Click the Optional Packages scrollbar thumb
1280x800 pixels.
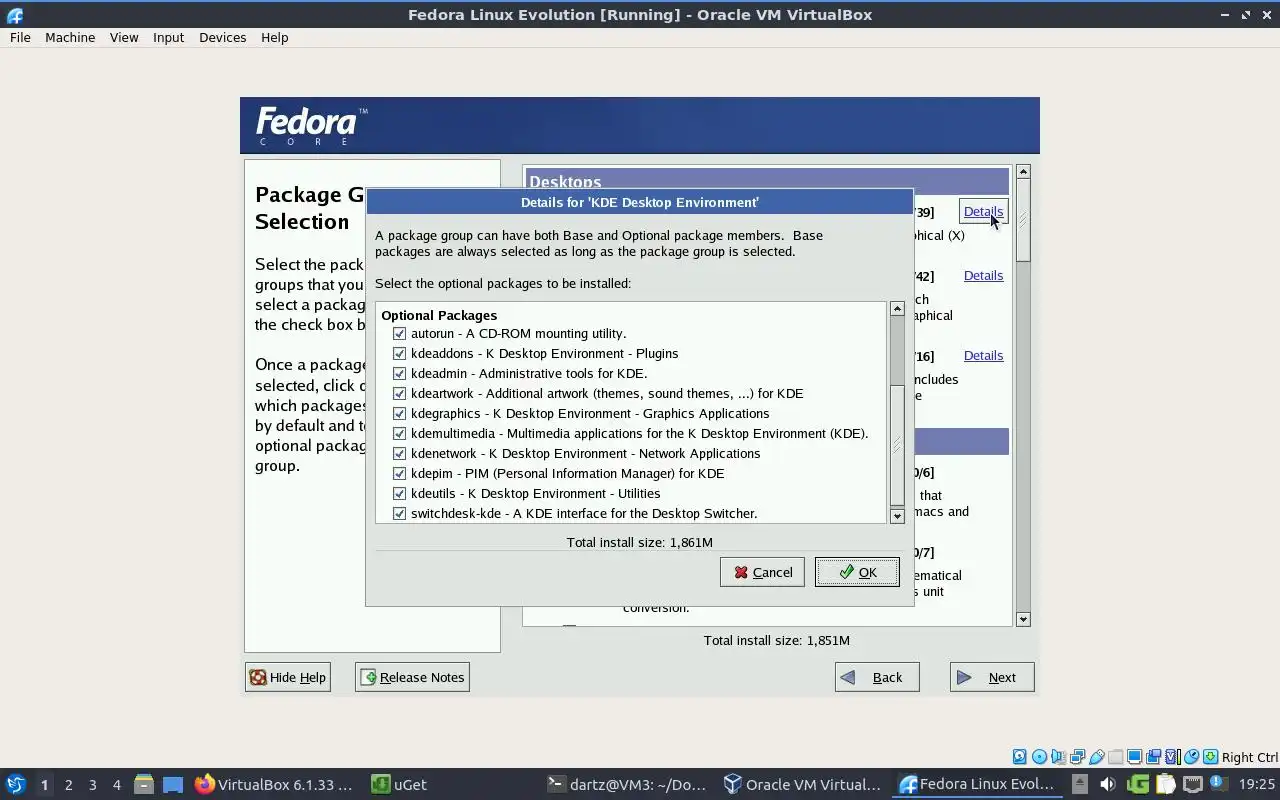pyautogui.click(x=897, y=445)
